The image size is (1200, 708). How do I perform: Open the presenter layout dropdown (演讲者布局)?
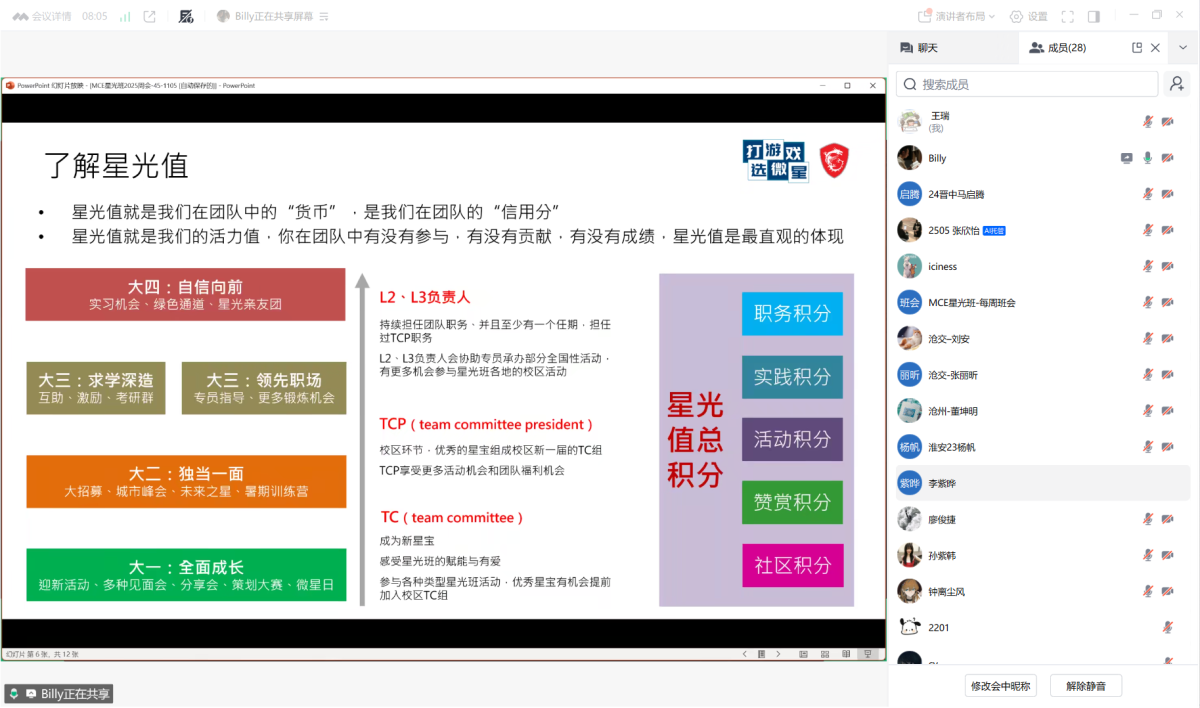[959, 16]
